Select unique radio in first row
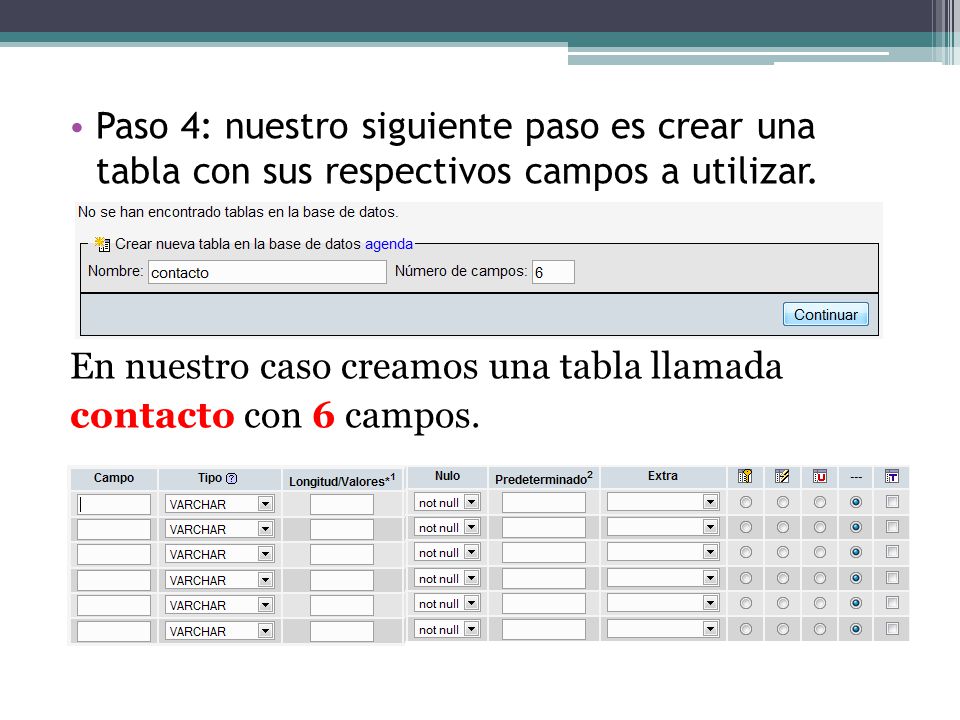This screenshot has width=960, height=720. 819,502
